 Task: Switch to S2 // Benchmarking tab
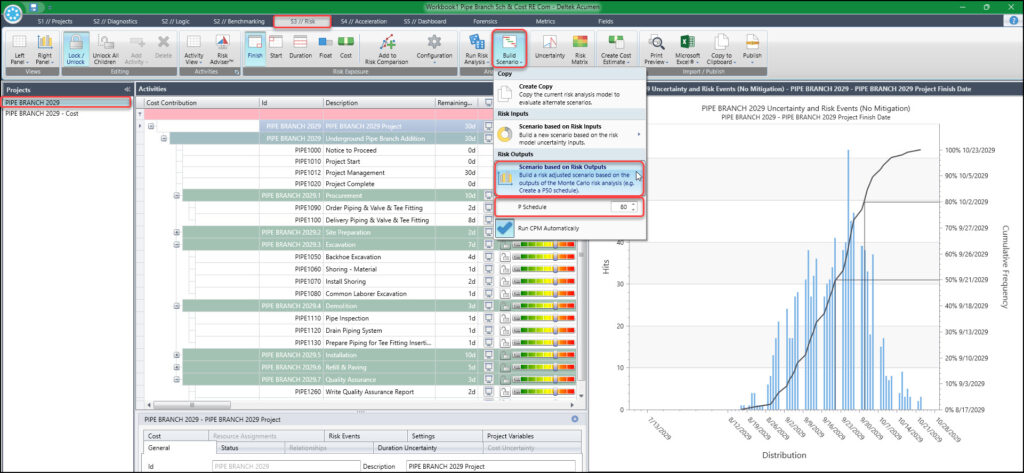click(237, 22)
